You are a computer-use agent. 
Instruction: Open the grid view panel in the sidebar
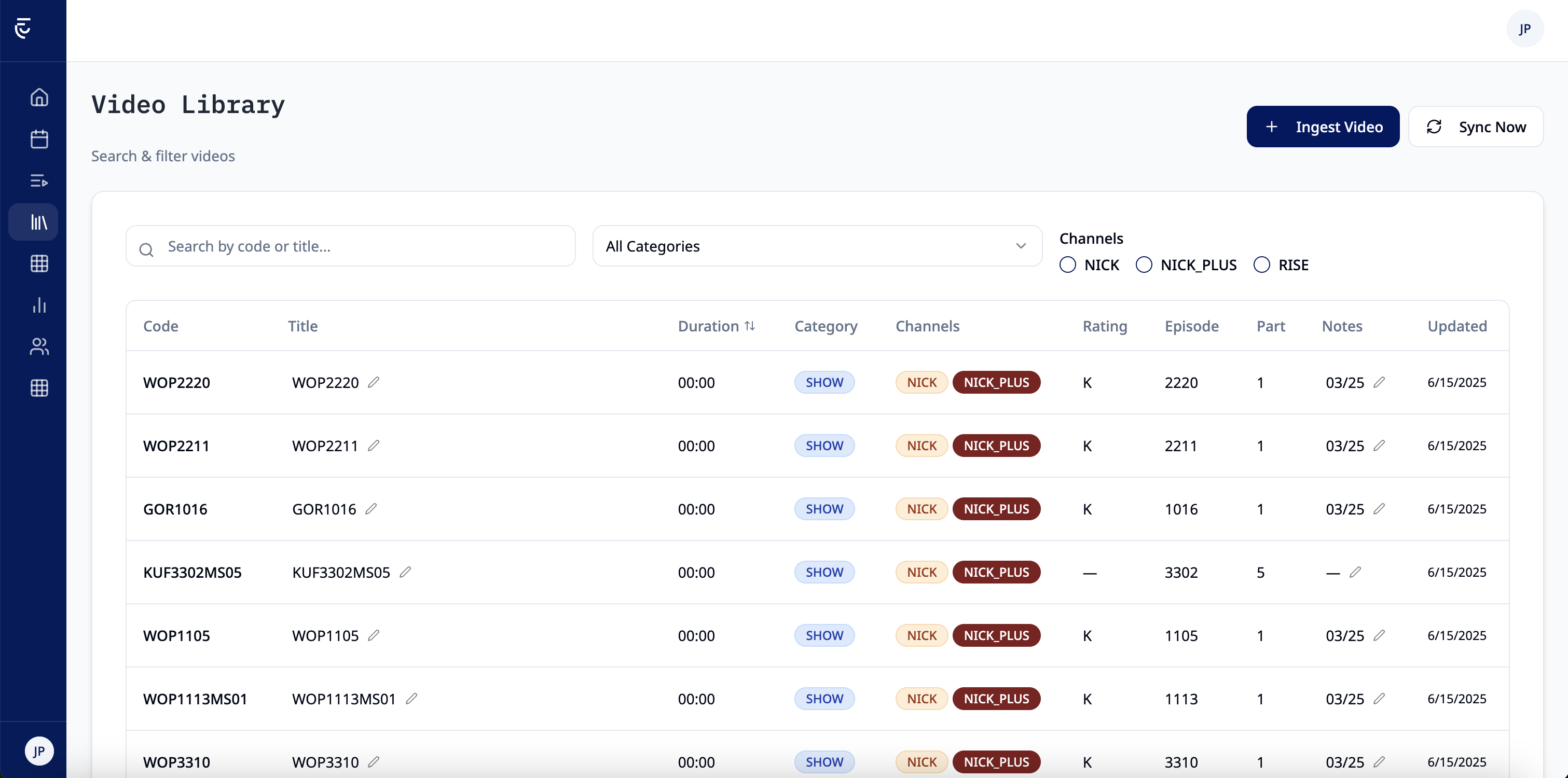coord(39,263)
